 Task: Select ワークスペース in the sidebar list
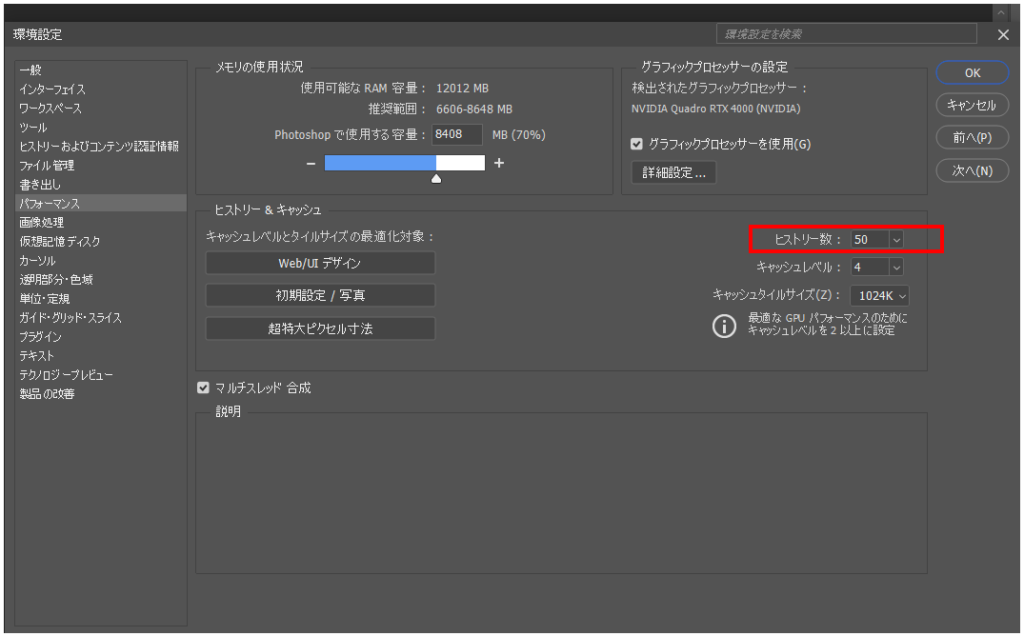50,108
